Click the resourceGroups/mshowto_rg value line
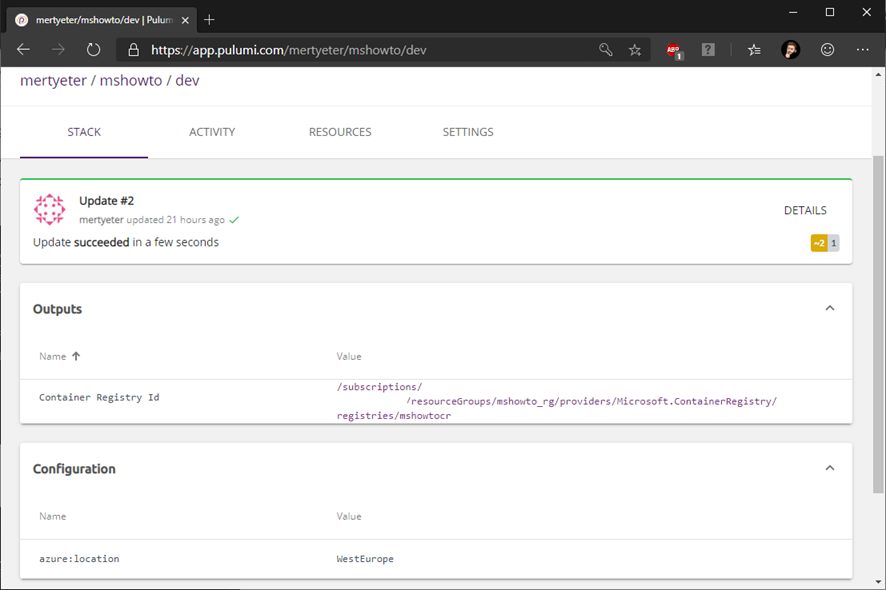The height and width of the screenshot is (590, 886). tap(592, 401)
